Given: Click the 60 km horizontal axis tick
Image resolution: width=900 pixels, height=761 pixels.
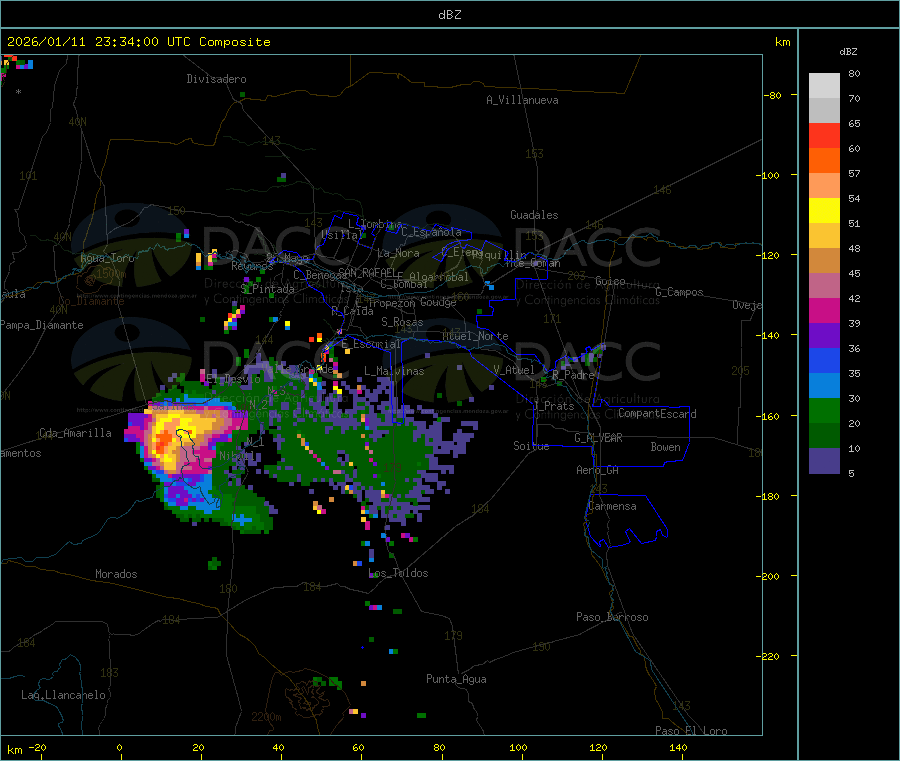Looking at the screenshot, I should (x=358, y=747).
